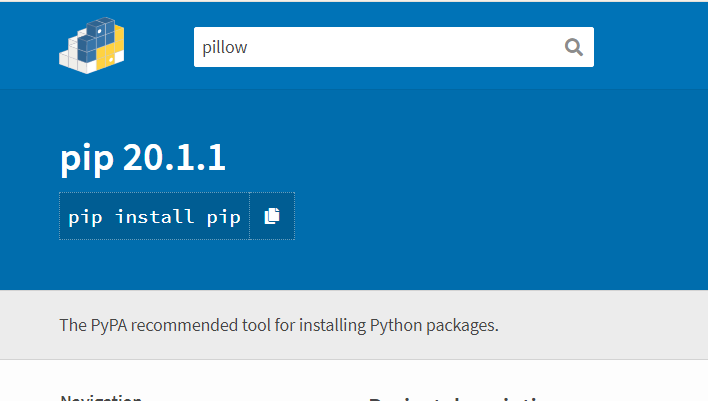Copy pip install command to clipboard
Screen dimensions: 708x401
[272, 216]
